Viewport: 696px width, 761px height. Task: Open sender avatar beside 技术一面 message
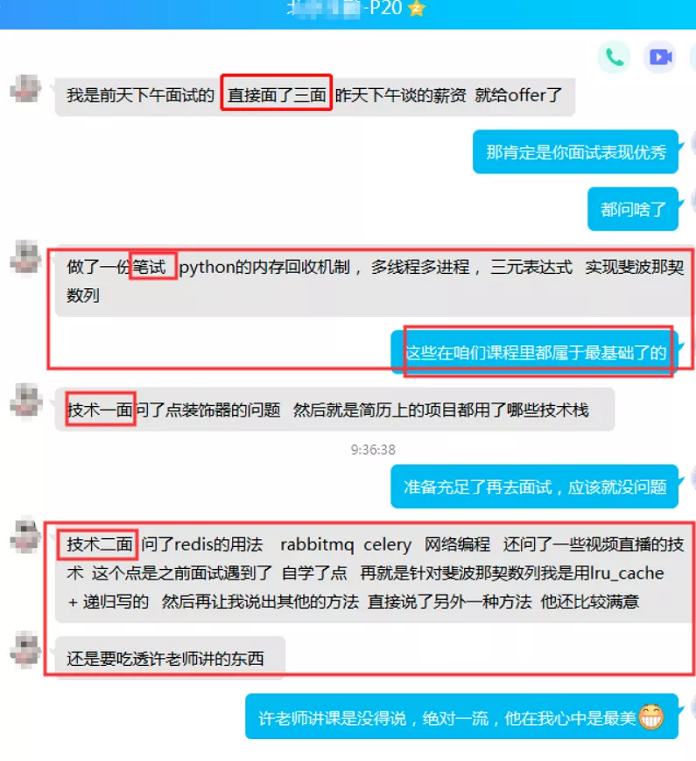[x=26, y=400]
